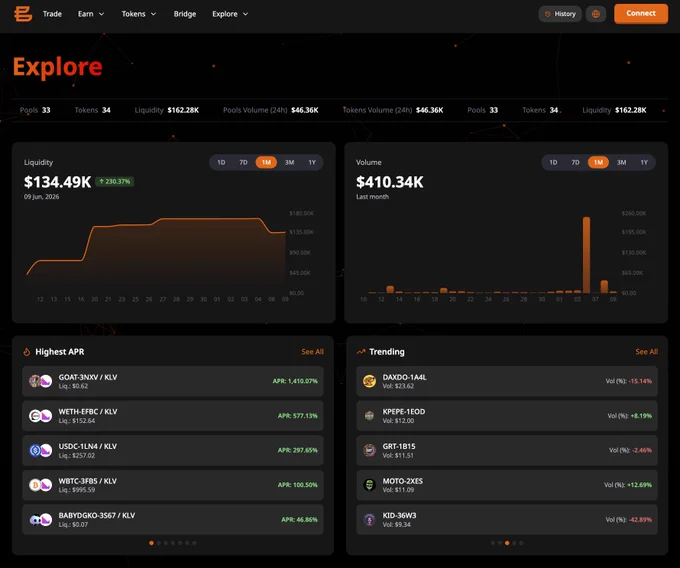Open the Bridge page
The image size is (680, 568).
pos(185,14)
